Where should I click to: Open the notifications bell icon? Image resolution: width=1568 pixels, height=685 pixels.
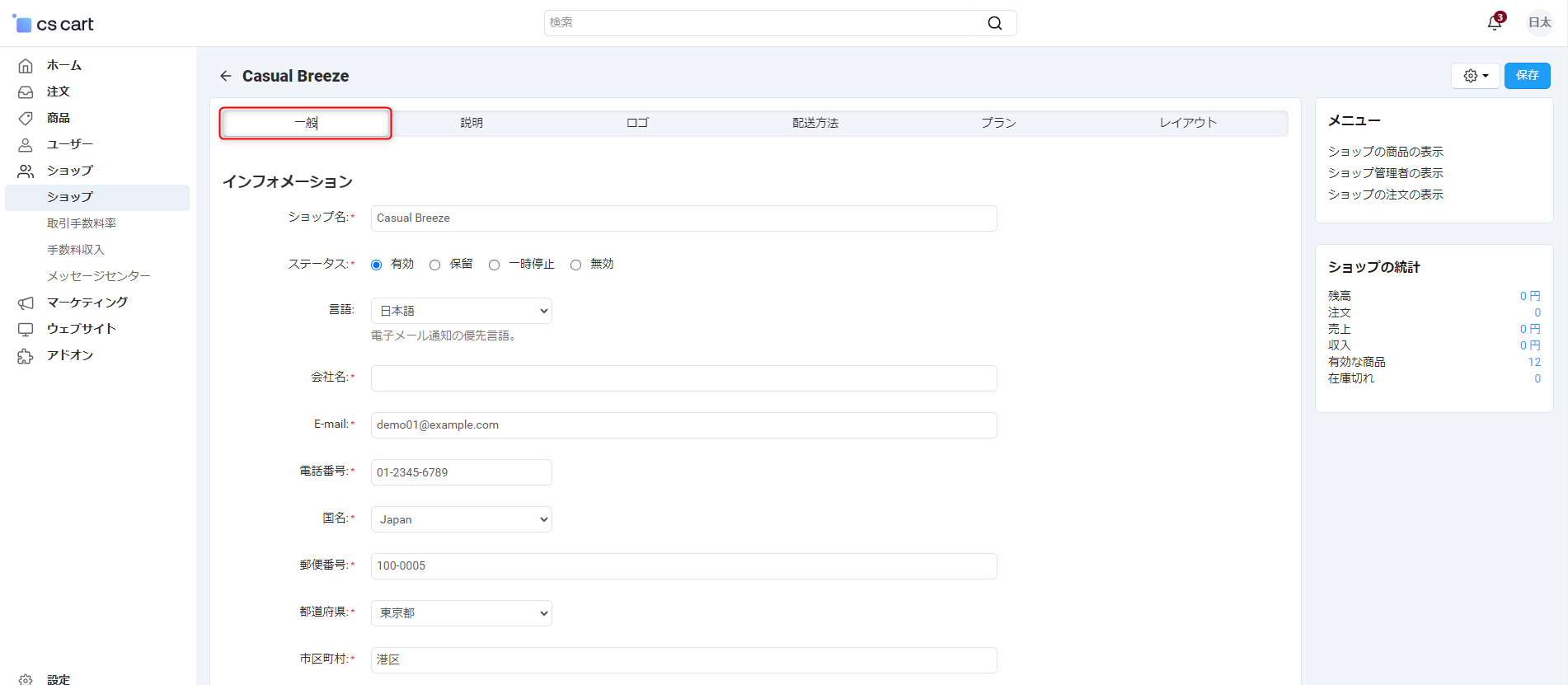point(1494,23)
